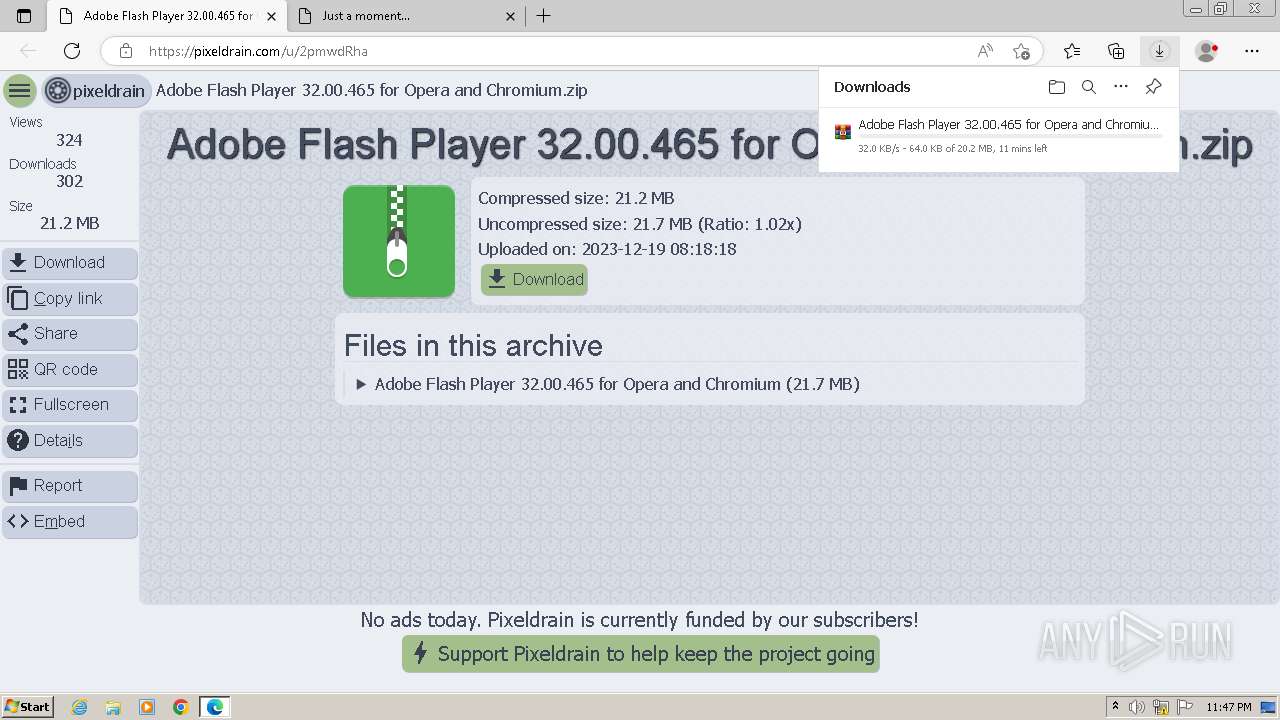
Task: Click the 'Compressed size: 21.2 MB' text
Action: pos(576,198)
